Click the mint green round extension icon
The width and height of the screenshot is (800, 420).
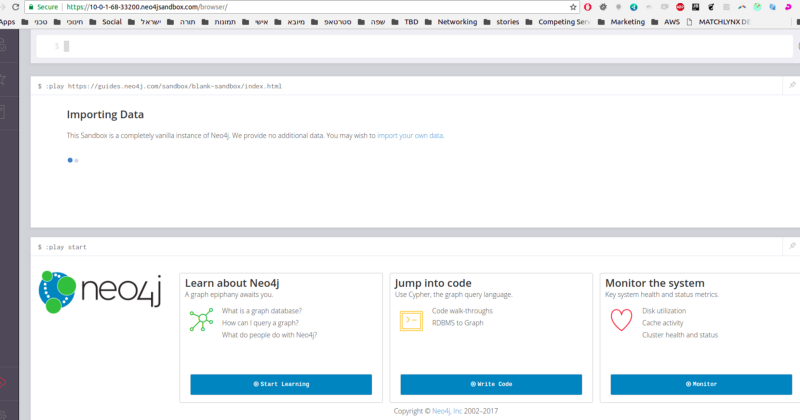[757, 7]
